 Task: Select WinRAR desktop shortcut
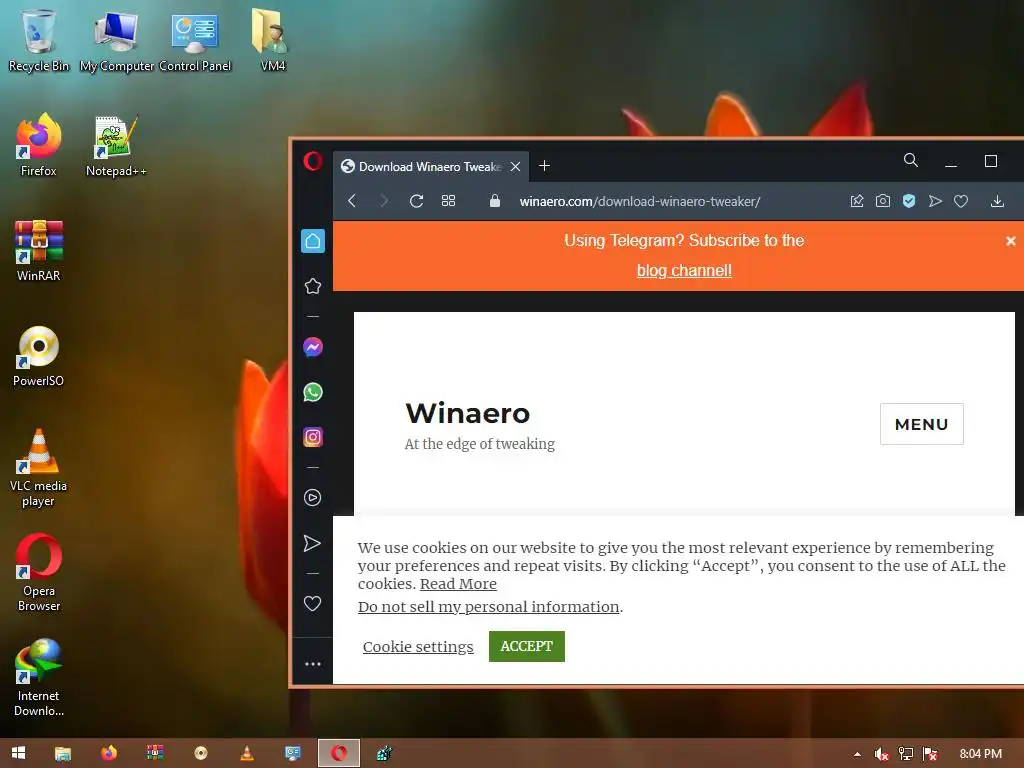(39, 250)
